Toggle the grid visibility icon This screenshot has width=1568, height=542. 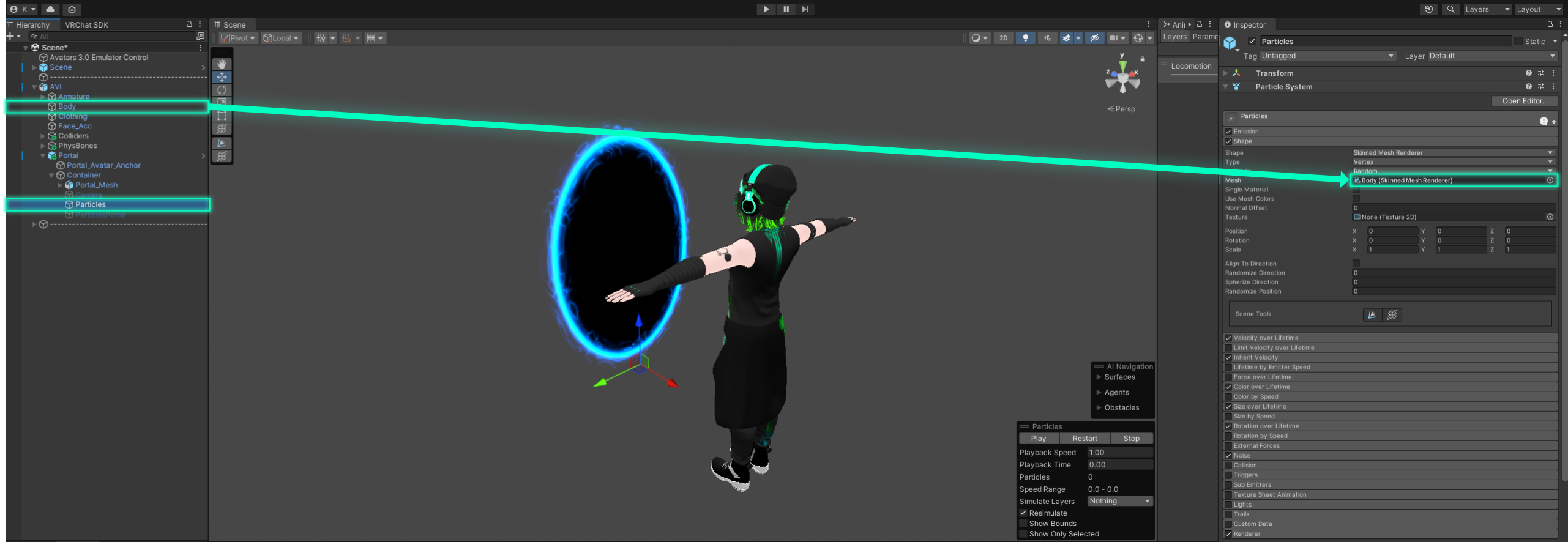pos(321,38)
